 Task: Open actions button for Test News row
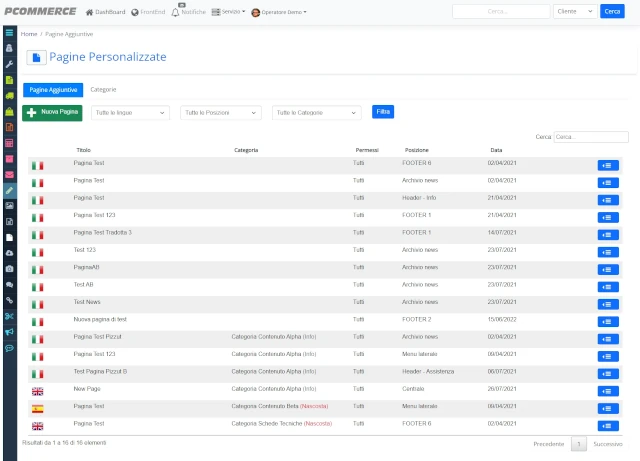point(608,304)
